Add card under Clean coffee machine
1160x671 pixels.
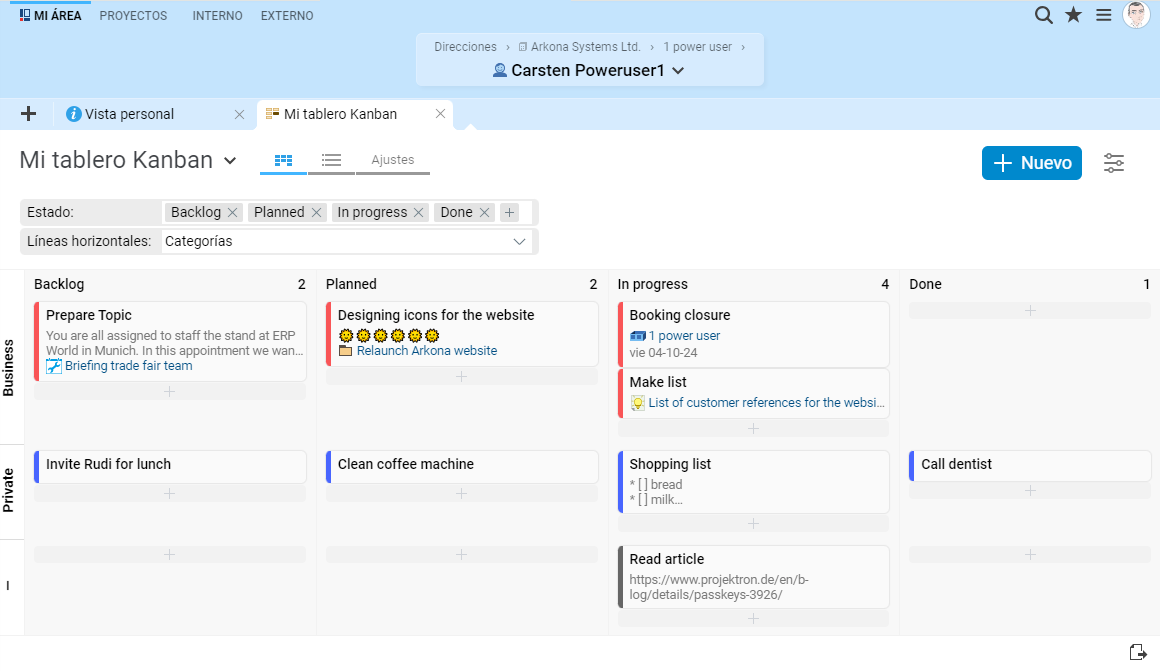(462, 493)
